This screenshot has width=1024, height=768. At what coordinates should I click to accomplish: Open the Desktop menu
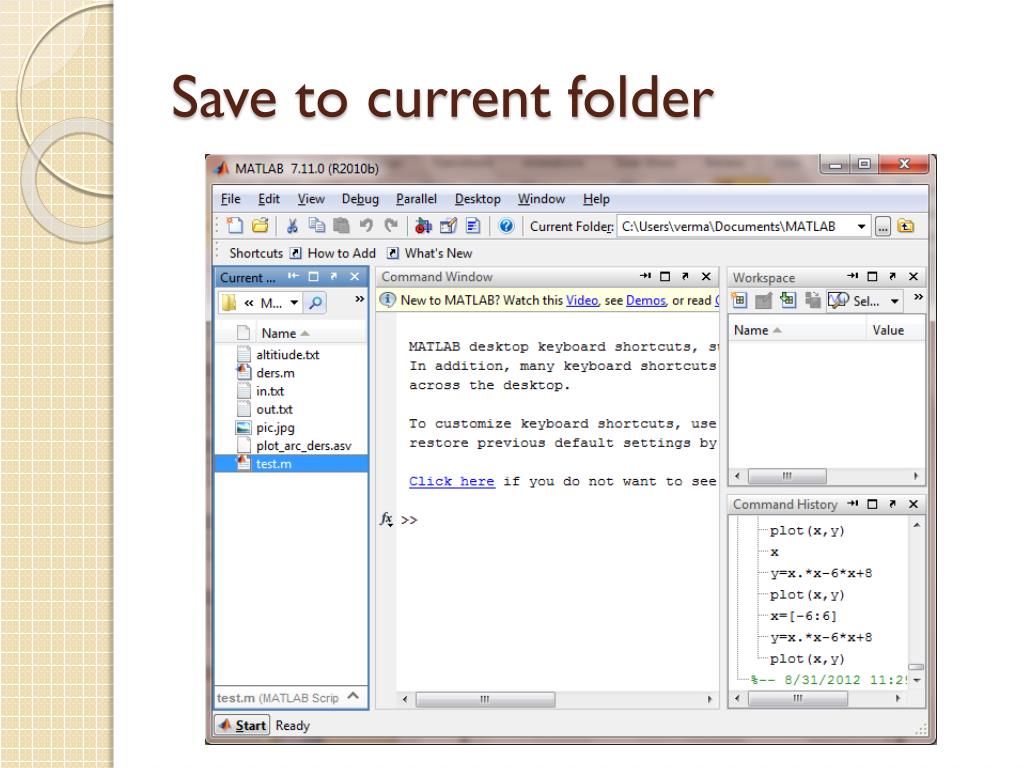click(x=477, y=199)
